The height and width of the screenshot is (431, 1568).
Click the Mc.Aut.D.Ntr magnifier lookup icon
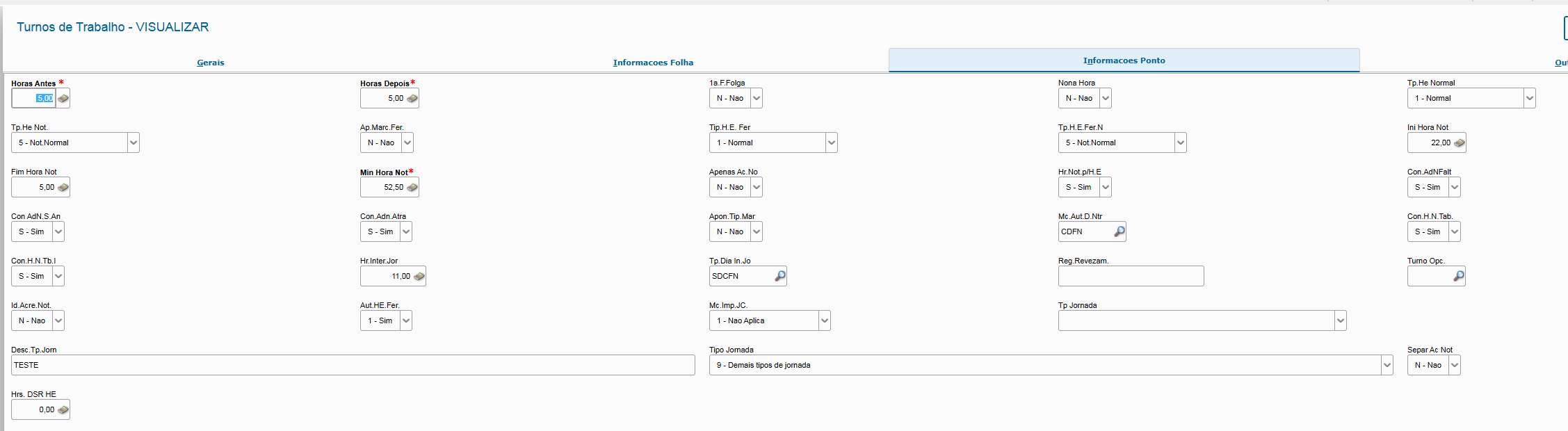pyautogui.click(x=1119, y=231)
